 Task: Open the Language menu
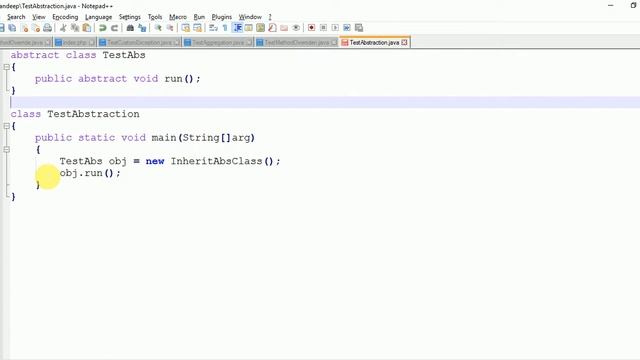click(x=98, y=17)
